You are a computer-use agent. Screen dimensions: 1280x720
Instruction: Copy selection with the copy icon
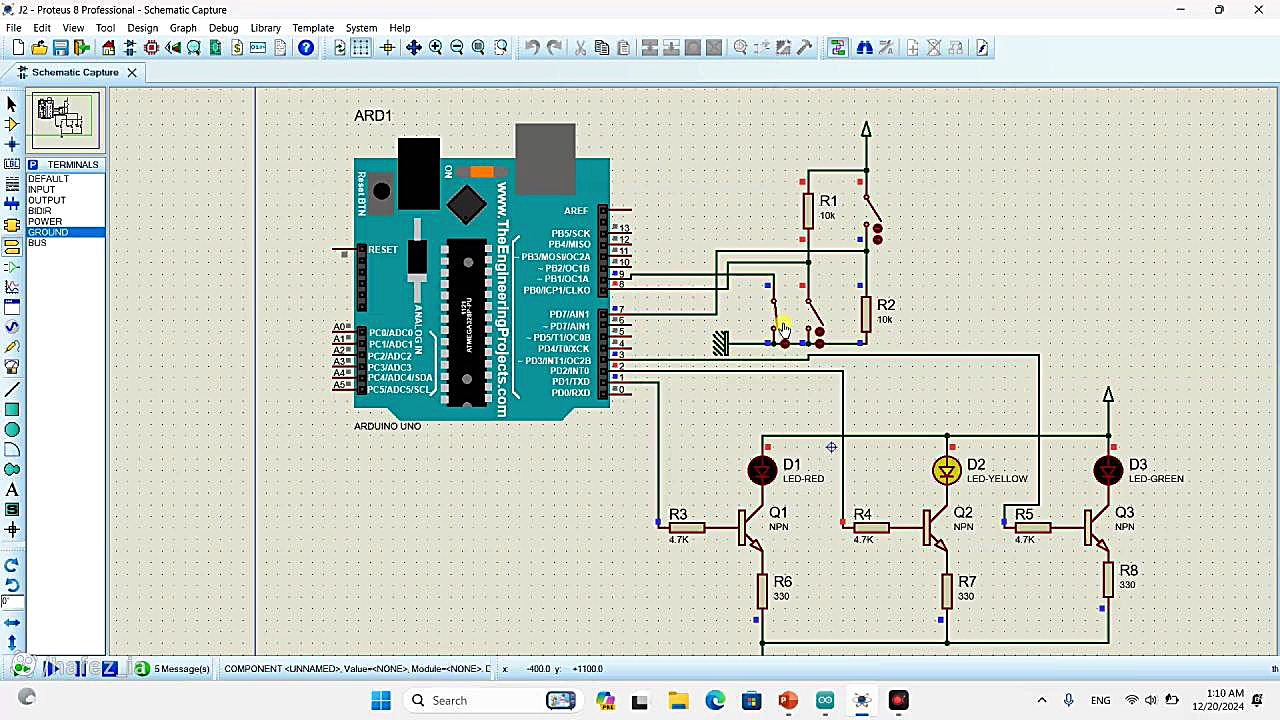[601, 48]
